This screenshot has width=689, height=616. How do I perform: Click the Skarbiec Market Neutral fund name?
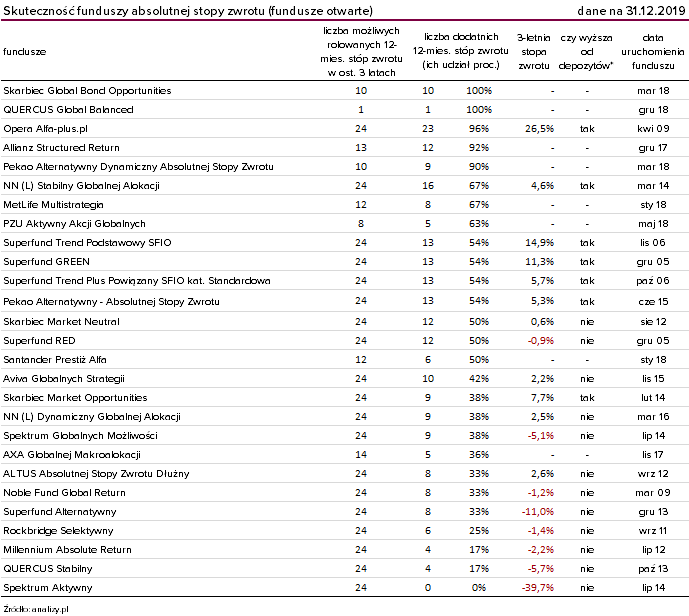(x=61, y=322)
